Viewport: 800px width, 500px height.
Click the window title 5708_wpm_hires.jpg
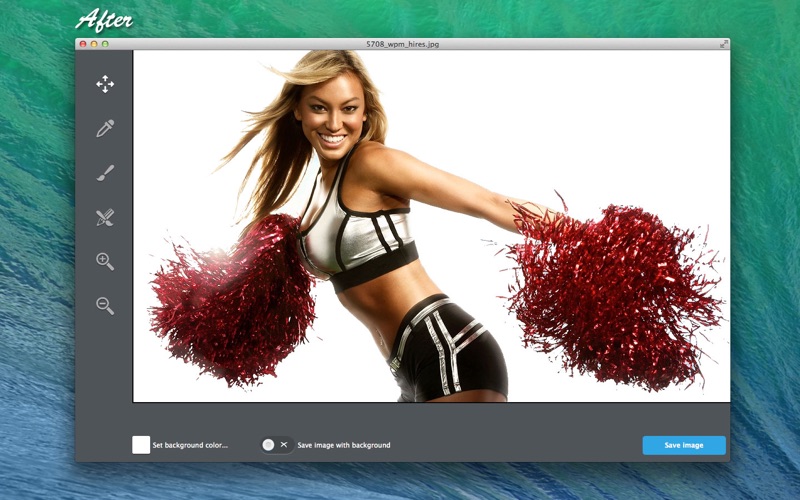403,44
